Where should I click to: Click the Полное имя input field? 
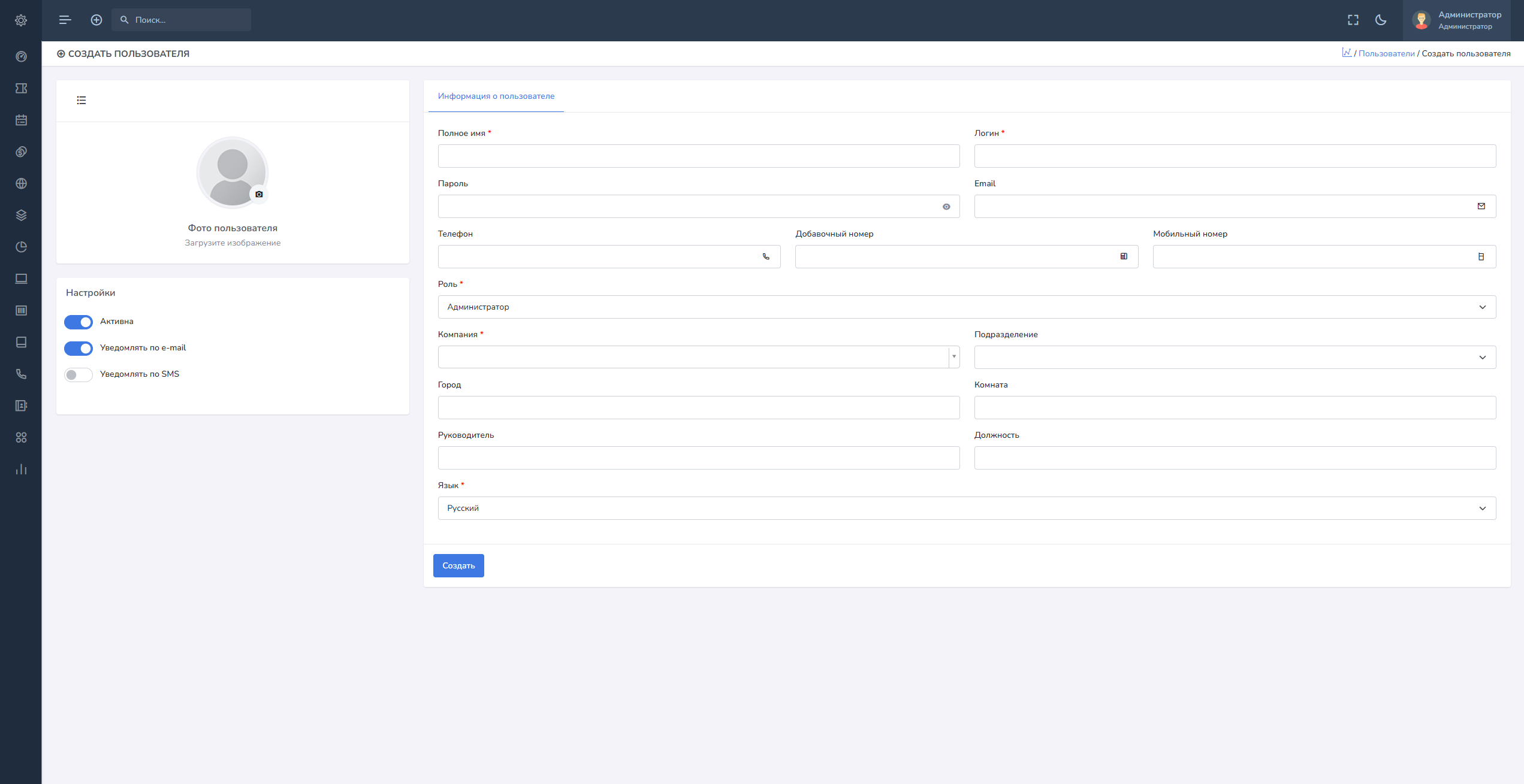tap(698, 156)
